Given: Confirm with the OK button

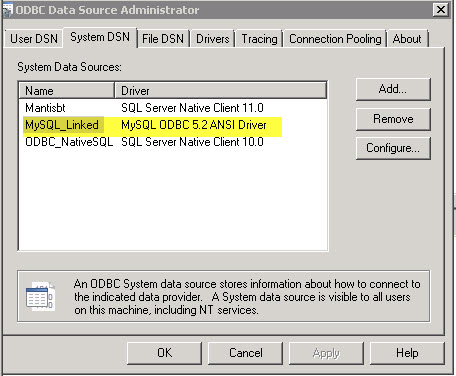Looking at the screenshot, I should point(164,353).
